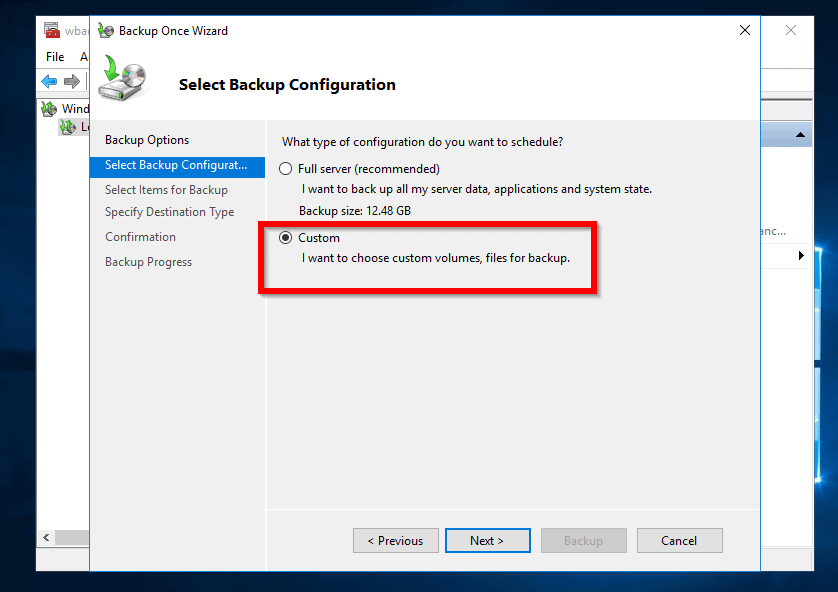
Task: Choose the Custom radio button
Action: pyautogui.click(x=286, y=238)
